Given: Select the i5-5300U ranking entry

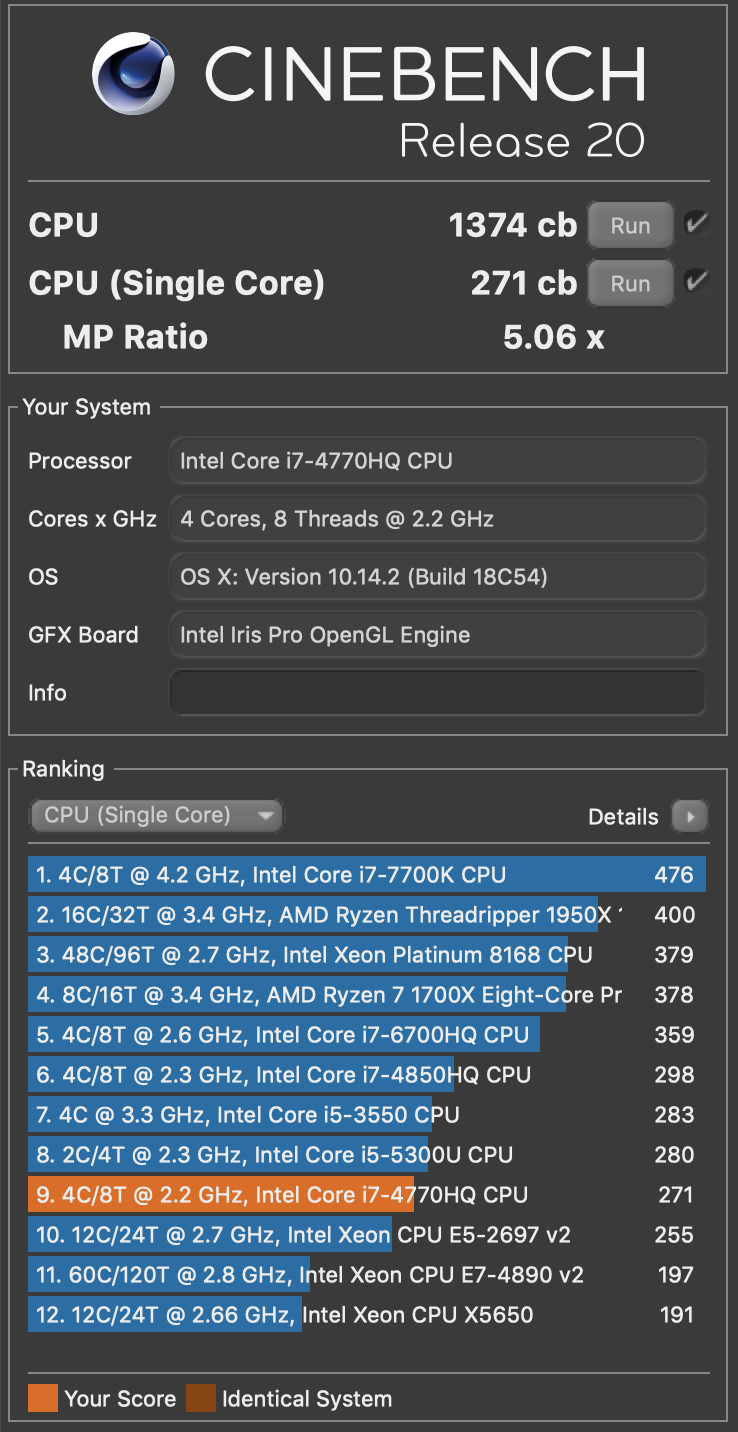Looking at the screenshot, I should tap(367, 1155).
